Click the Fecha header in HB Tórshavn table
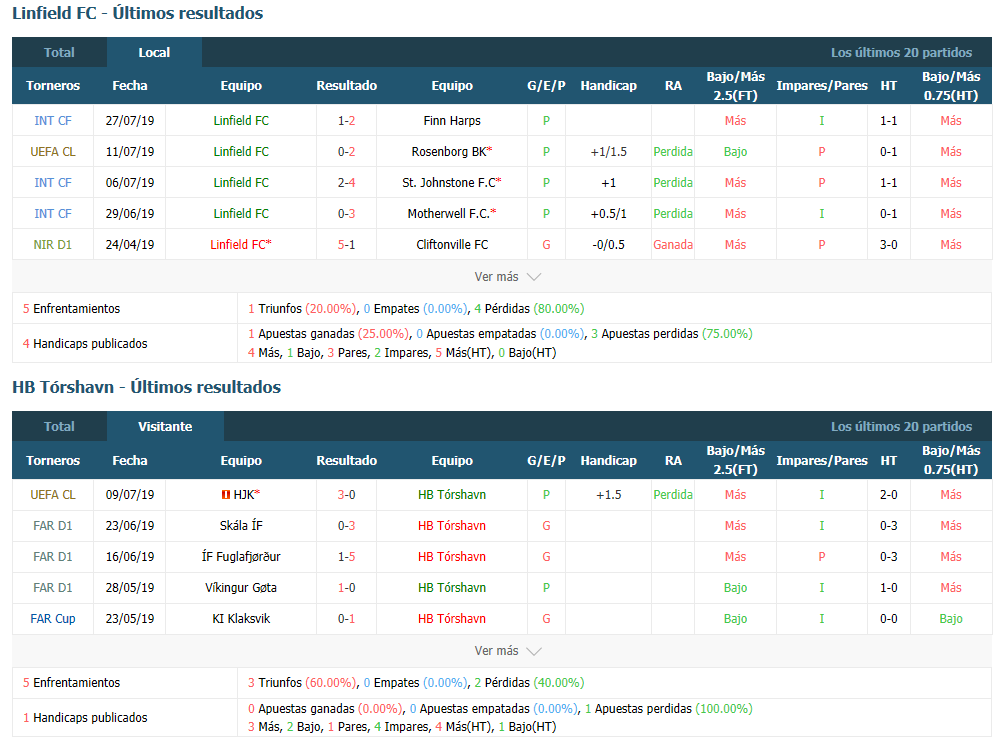 pos(129,461)
